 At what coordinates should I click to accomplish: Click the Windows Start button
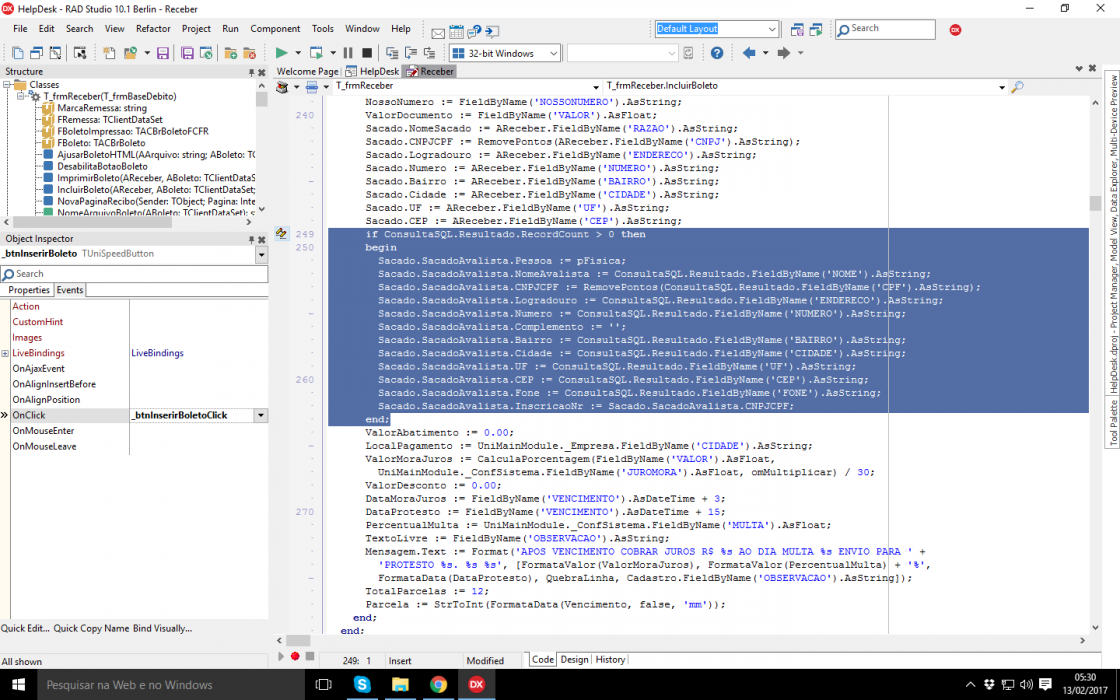click(19, 684)
